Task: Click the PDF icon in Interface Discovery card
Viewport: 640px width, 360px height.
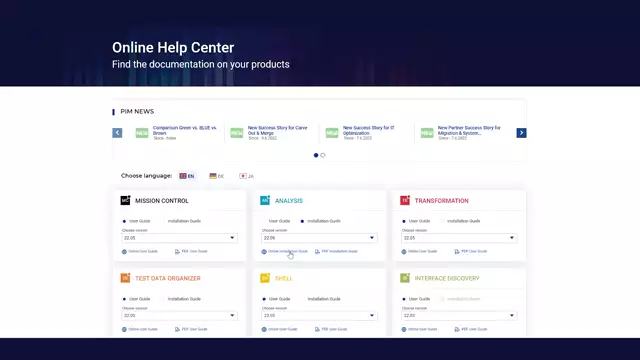Action: click(457, 329)
